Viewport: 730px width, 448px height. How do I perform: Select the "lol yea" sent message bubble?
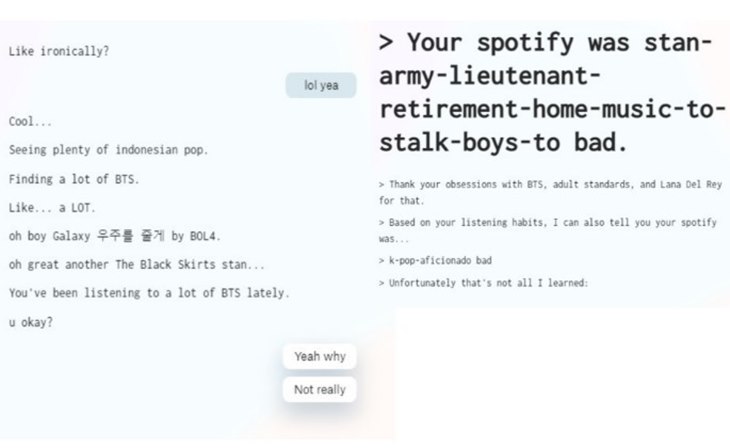[x=321, y=85]
